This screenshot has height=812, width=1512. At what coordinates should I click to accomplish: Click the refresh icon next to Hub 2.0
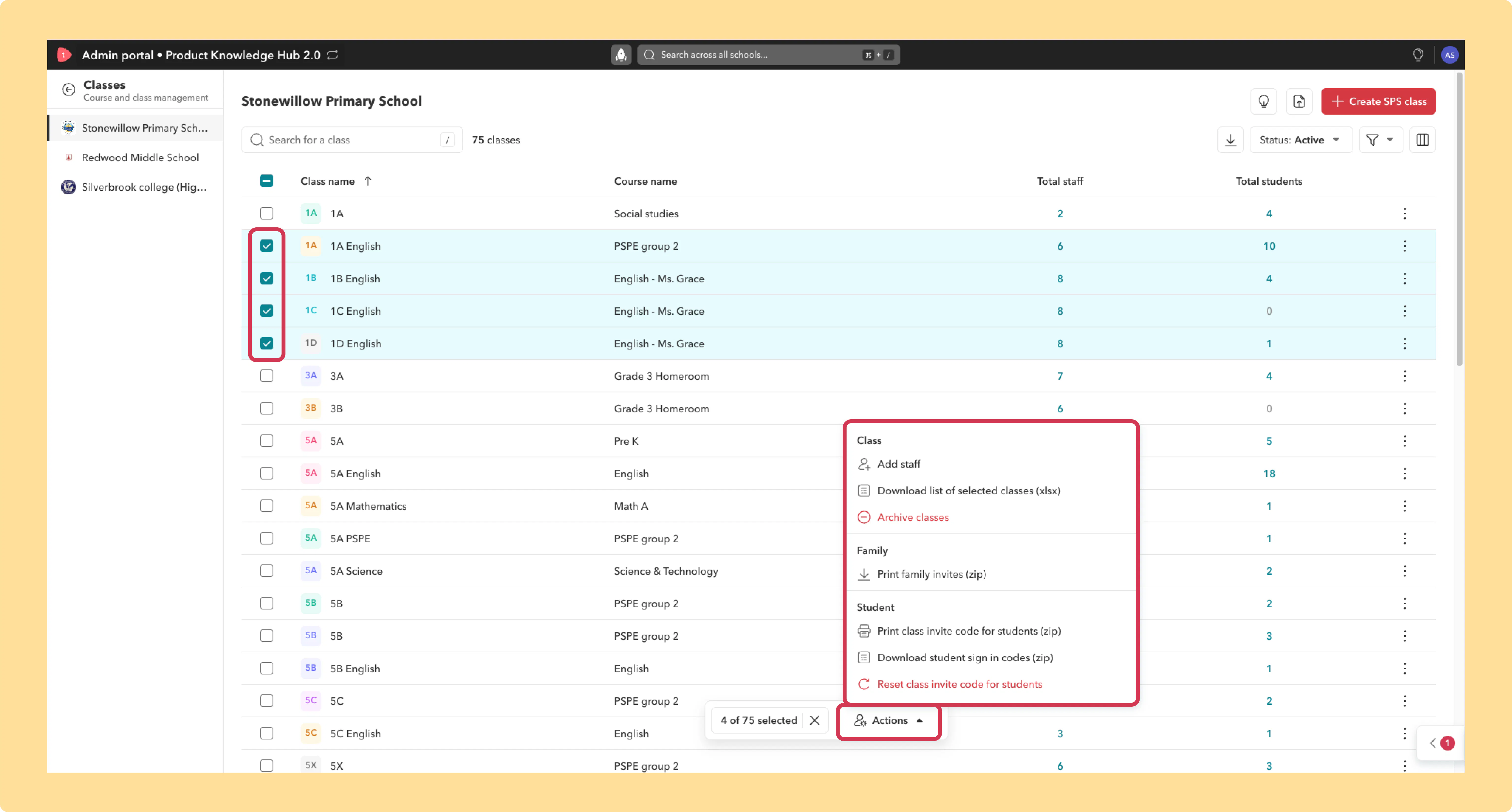pos(333,55)
